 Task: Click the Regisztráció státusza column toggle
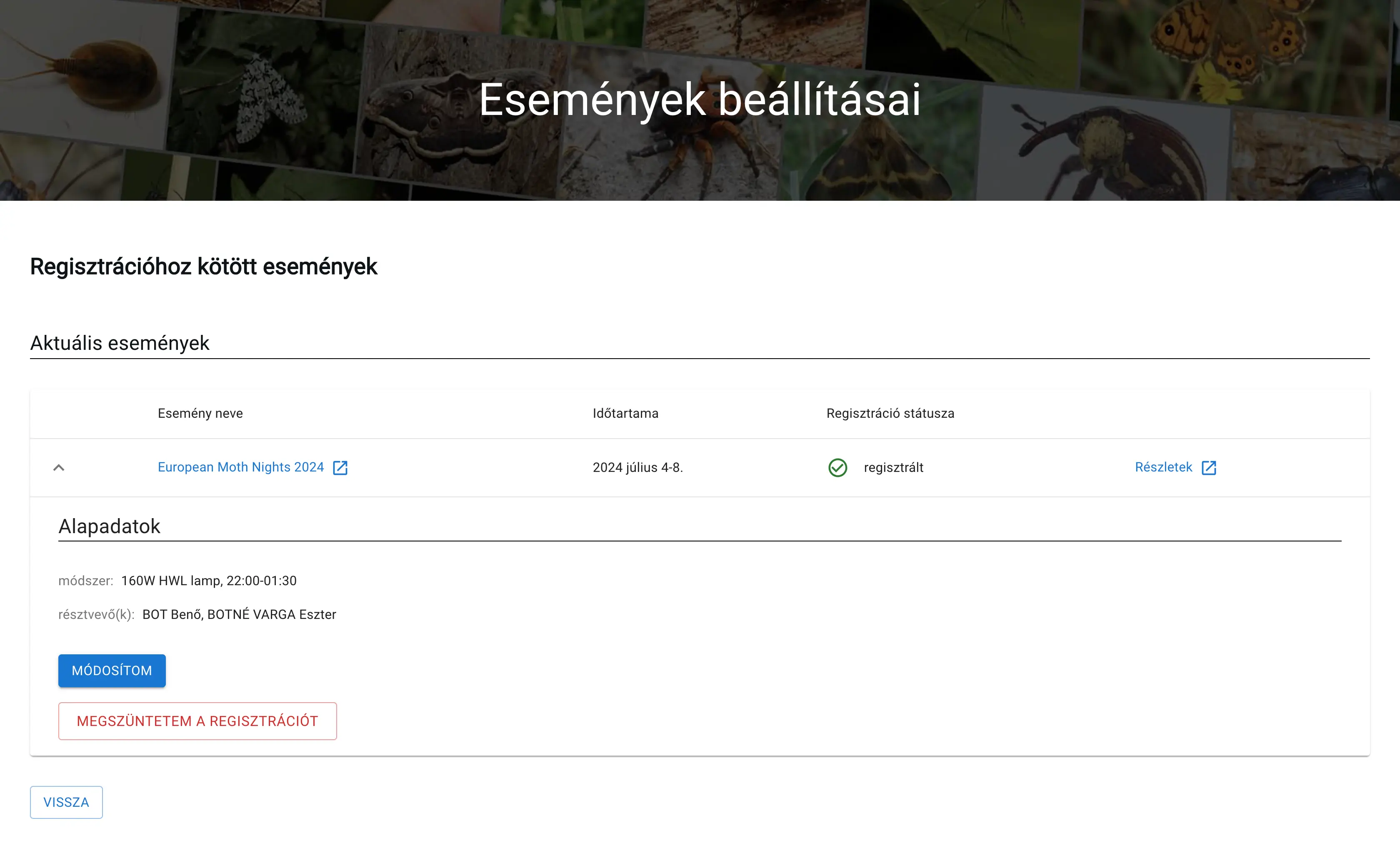890,413
